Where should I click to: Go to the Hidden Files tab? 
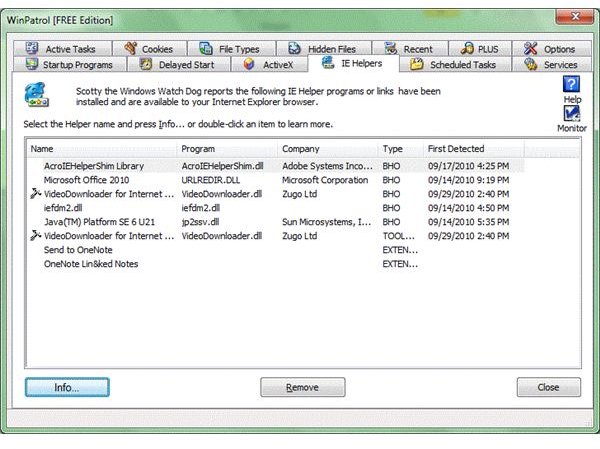tap(324, 49)
